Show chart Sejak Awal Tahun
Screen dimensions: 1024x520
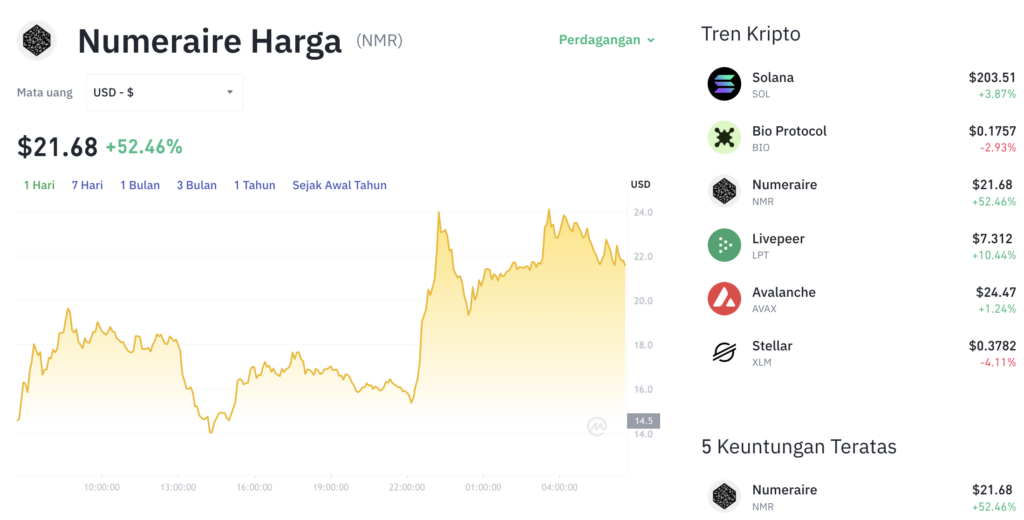click(339, 185)
